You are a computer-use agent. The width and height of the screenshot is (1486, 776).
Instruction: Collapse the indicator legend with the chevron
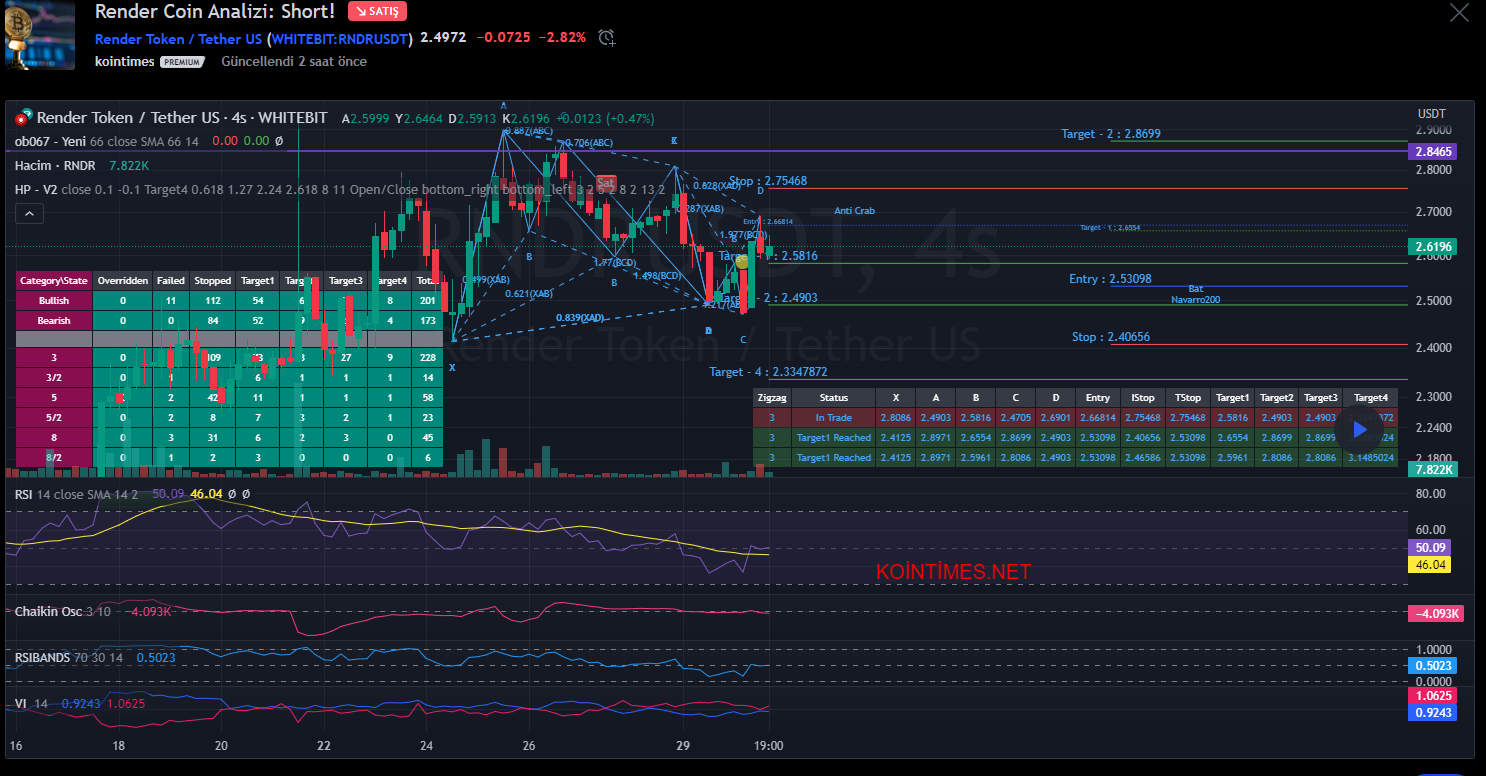tap(29, 213)
